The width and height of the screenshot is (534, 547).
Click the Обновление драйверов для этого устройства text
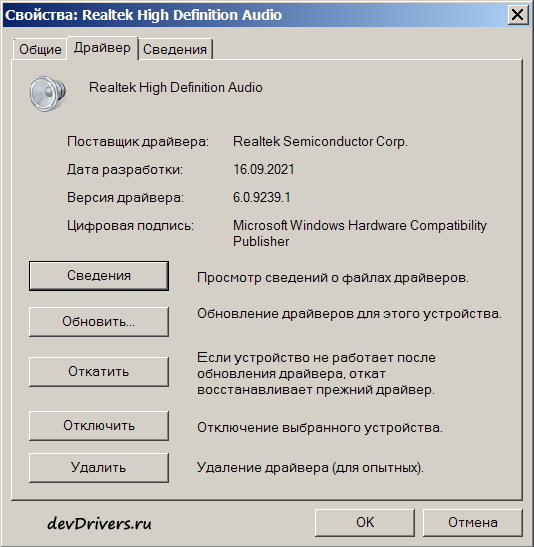pos(349,314)
